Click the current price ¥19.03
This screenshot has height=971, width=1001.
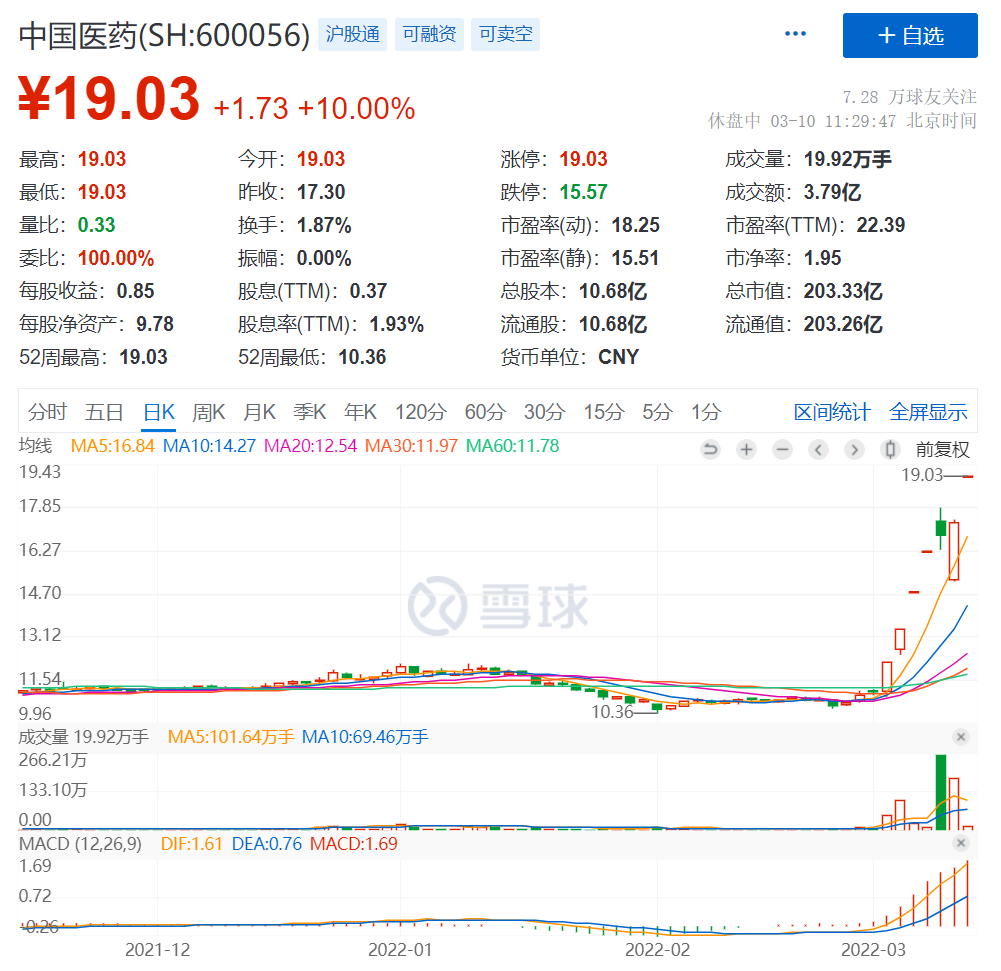109,99
